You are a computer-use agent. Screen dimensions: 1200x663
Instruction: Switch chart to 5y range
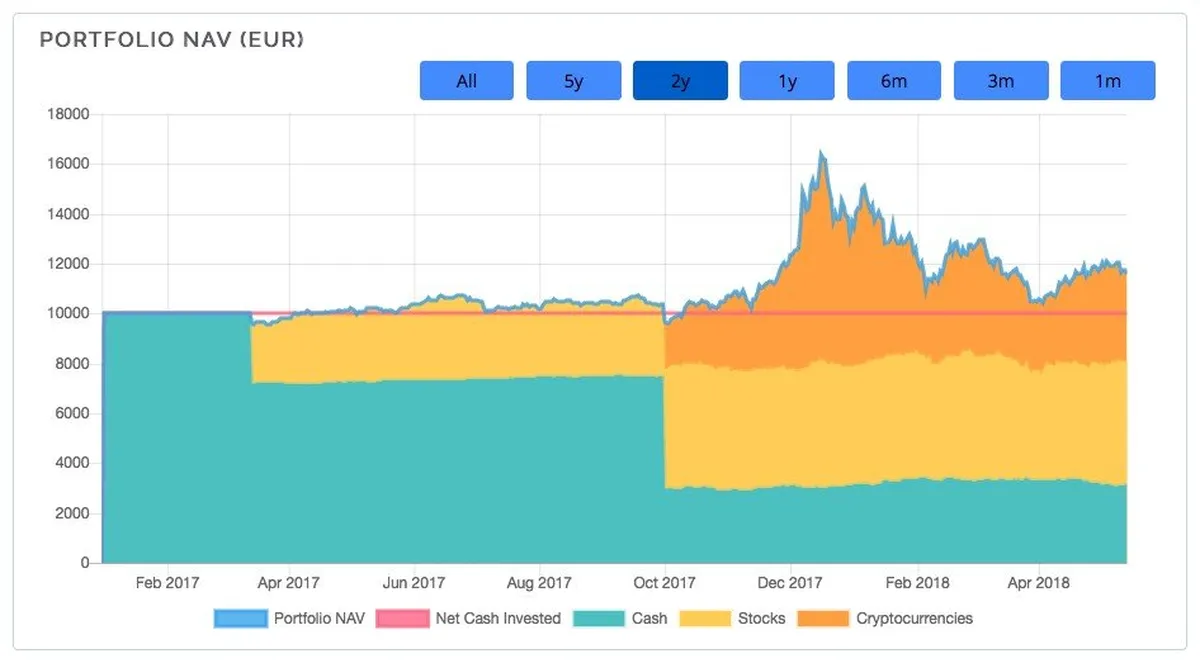[573, 81]
